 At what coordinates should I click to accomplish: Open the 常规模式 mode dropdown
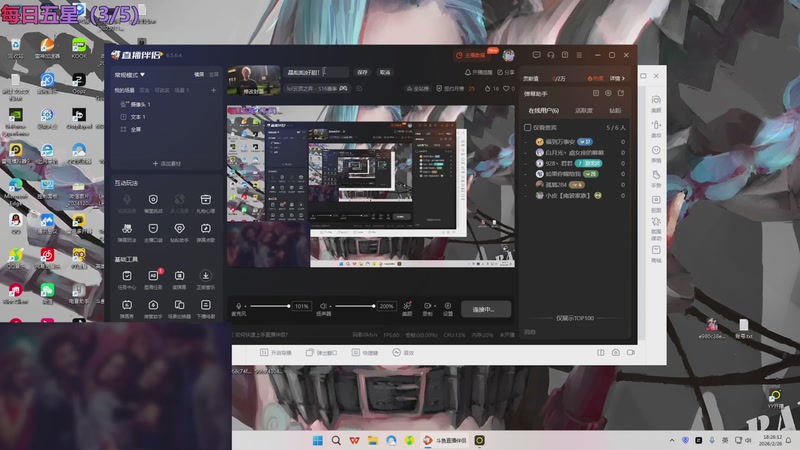point(130,74)
